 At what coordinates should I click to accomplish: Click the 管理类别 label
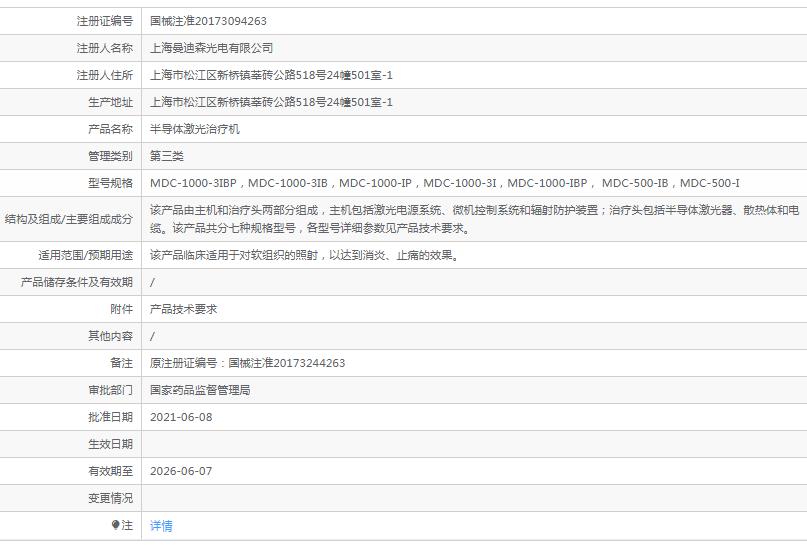pyautogui.click(x=110, y=156)
